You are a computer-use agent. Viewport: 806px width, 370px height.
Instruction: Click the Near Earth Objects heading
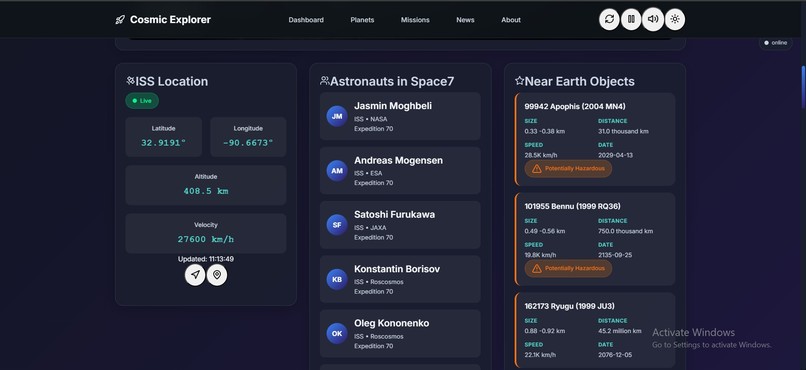(x=579, y=81)
